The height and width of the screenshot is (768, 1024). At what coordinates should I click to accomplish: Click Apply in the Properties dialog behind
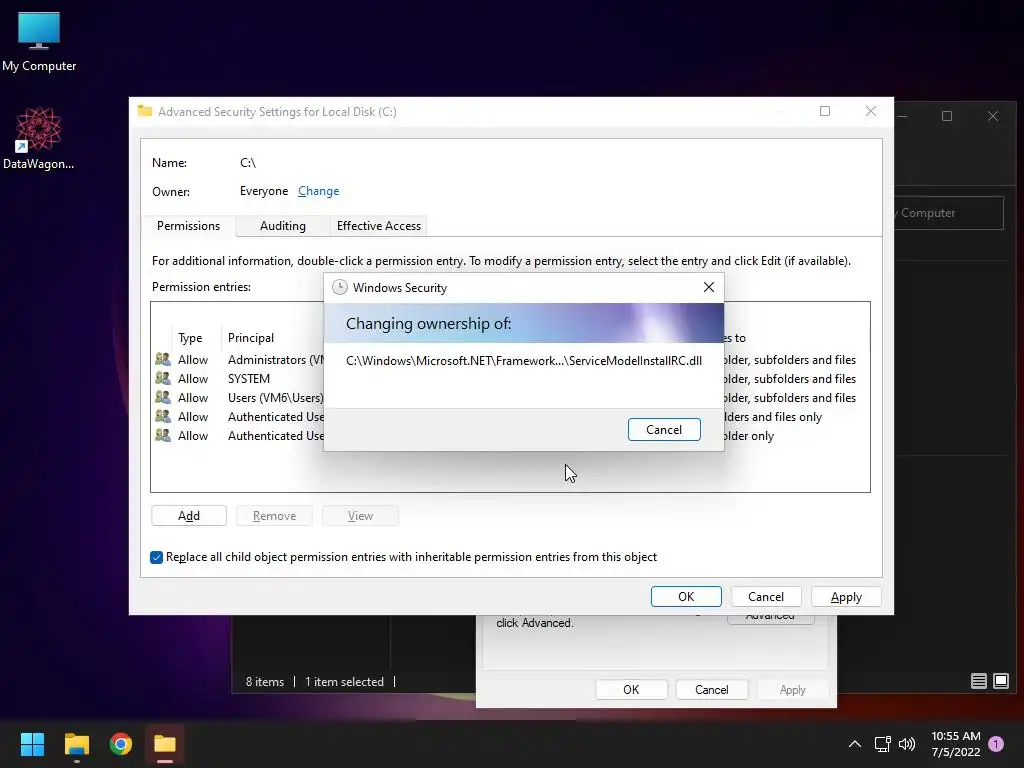point(792,690)
